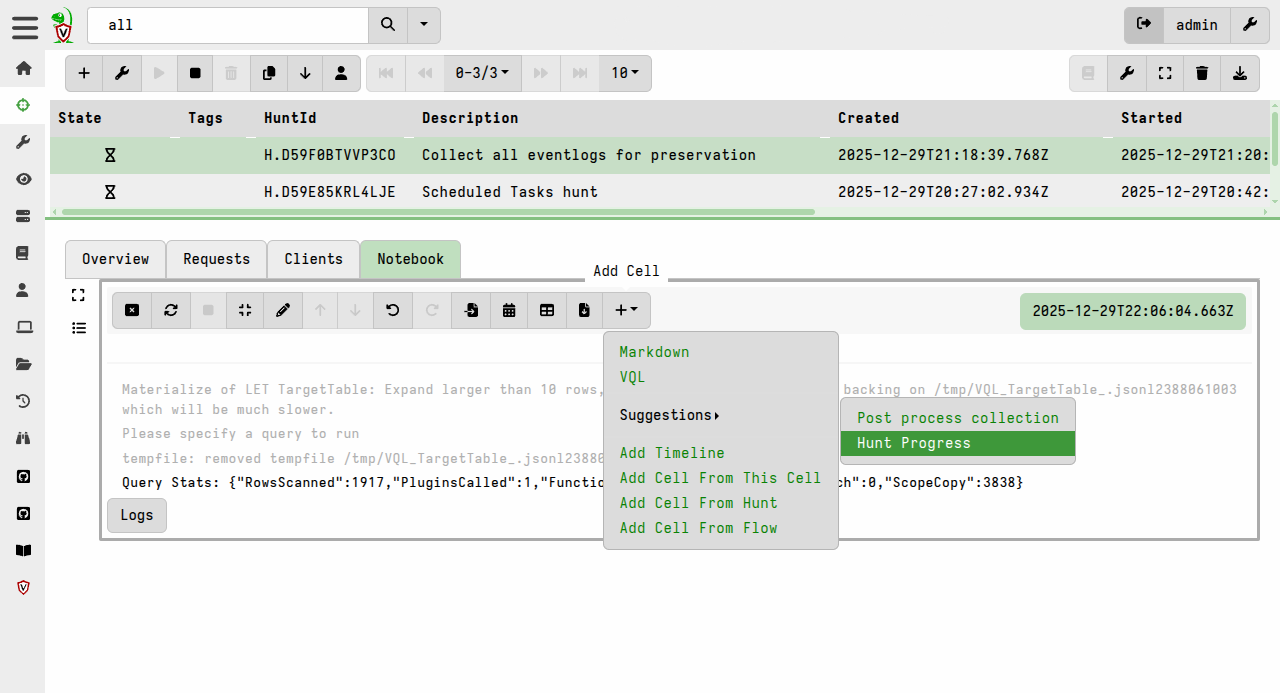Toggle notebook fullscreen icon beside the cell
This screenshot has height=693, width=1280.
click(x=79, y=295)
